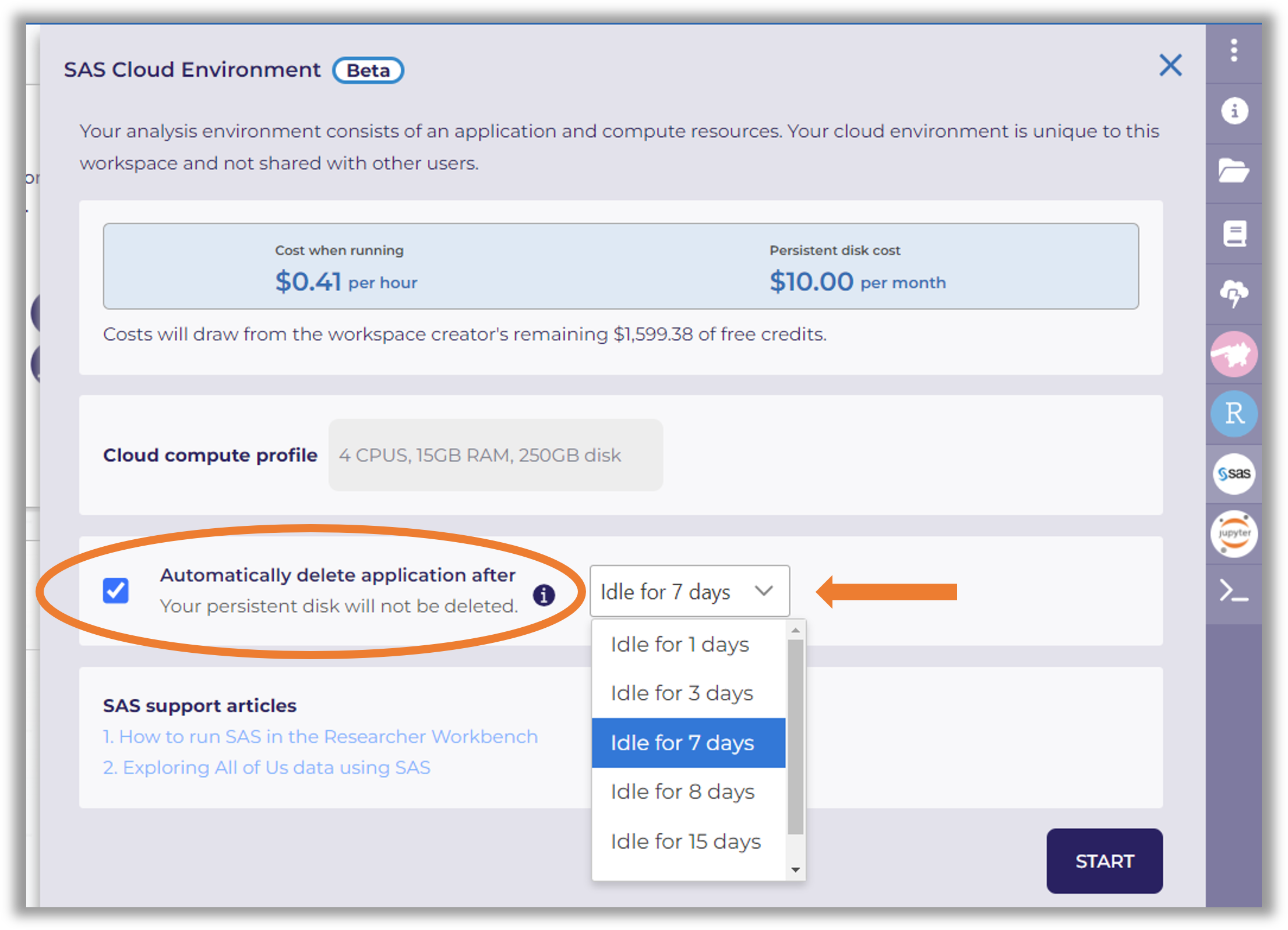1288x930 pixels.
Task: Open the folder icon in sidebar
Action: pos(1234,171)
